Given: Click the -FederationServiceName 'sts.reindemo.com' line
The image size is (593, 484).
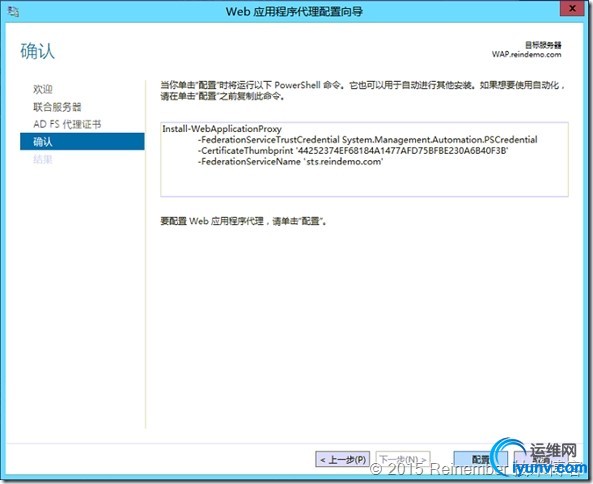Looking at the screenshot, I should click(x=290, y=161).
